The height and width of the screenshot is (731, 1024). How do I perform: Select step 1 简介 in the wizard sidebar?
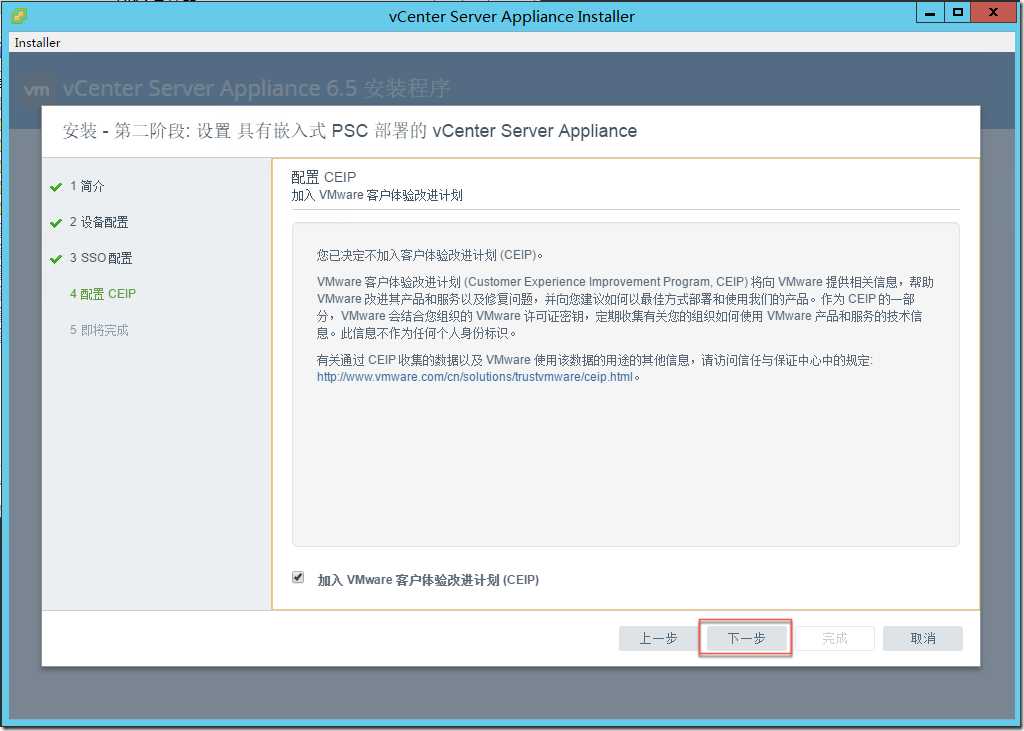click(x=87, y=186)
